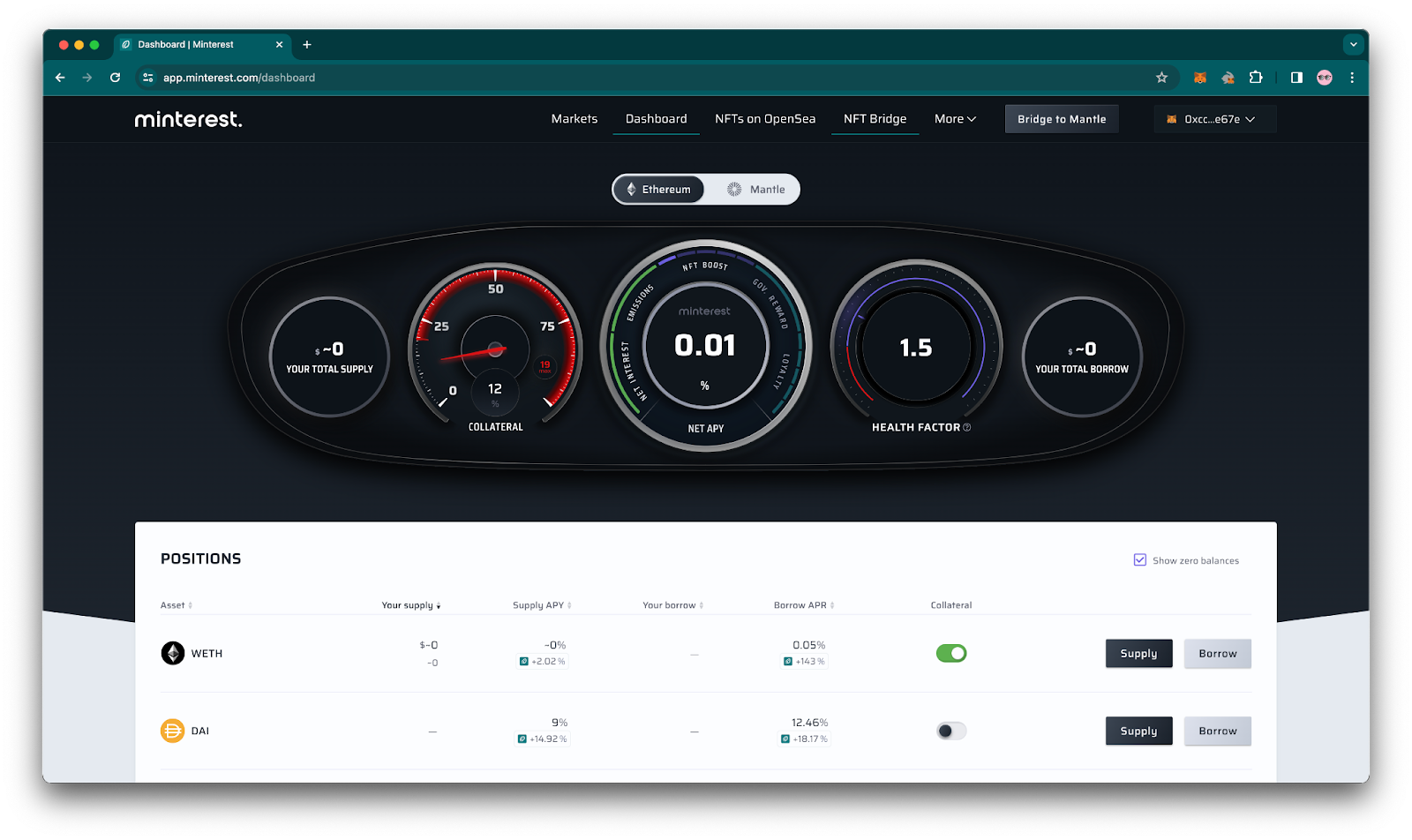1412x840 pixels.
Task: Click the Health Factor help icon
Action: tap(967, 428)
